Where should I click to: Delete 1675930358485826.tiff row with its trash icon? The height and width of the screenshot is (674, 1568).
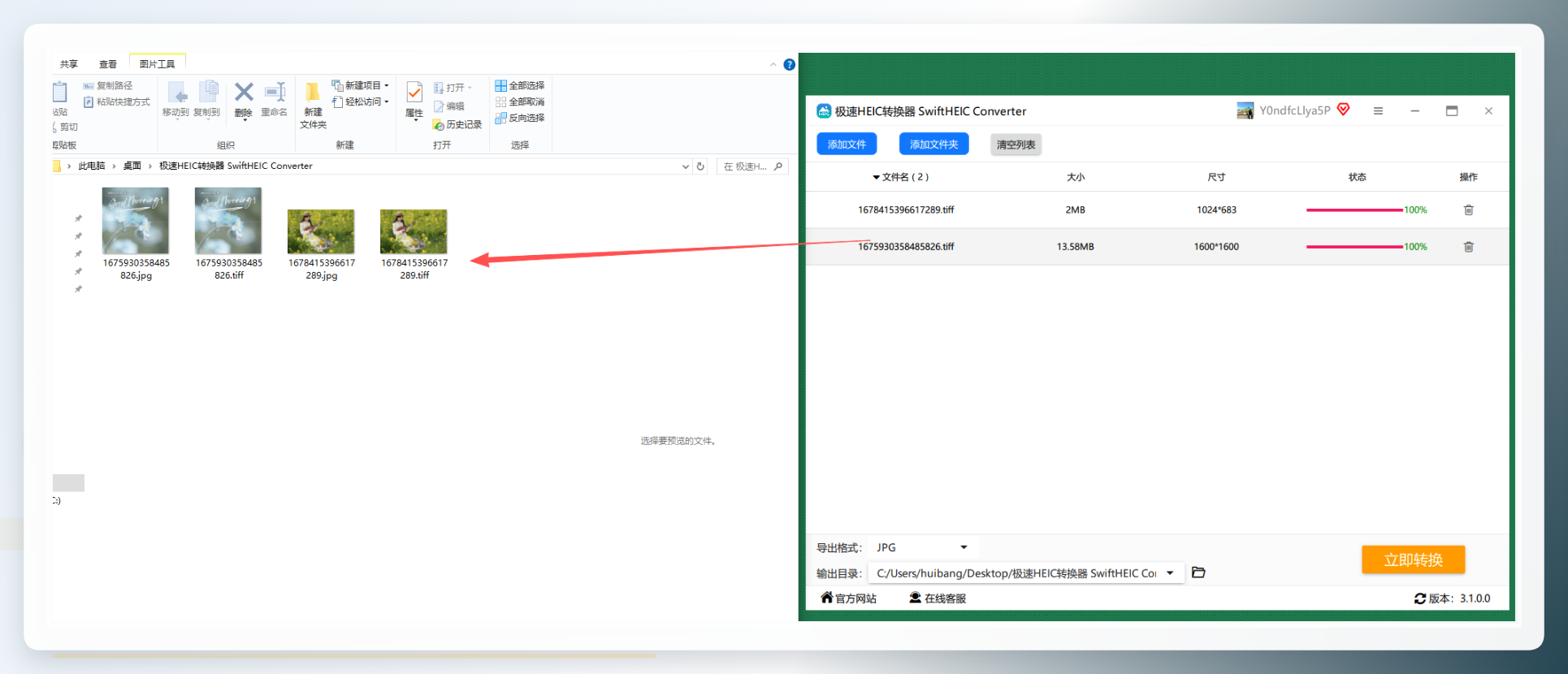pos(1468,247)
